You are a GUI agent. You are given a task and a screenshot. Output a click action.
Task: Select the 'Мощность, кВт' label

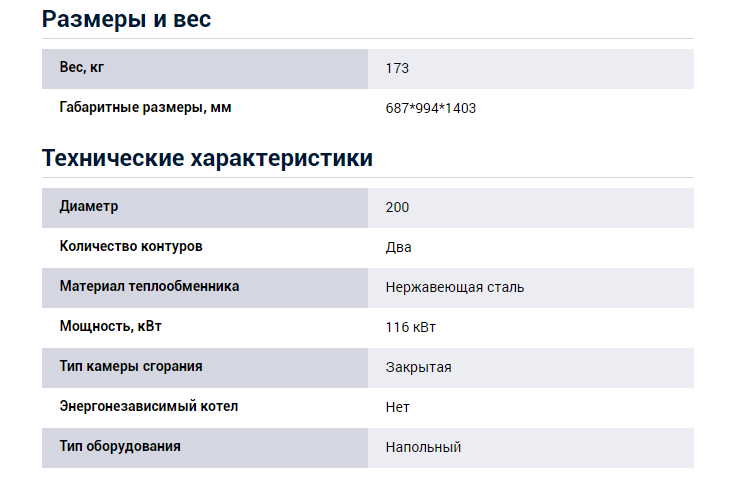[111, 326]
